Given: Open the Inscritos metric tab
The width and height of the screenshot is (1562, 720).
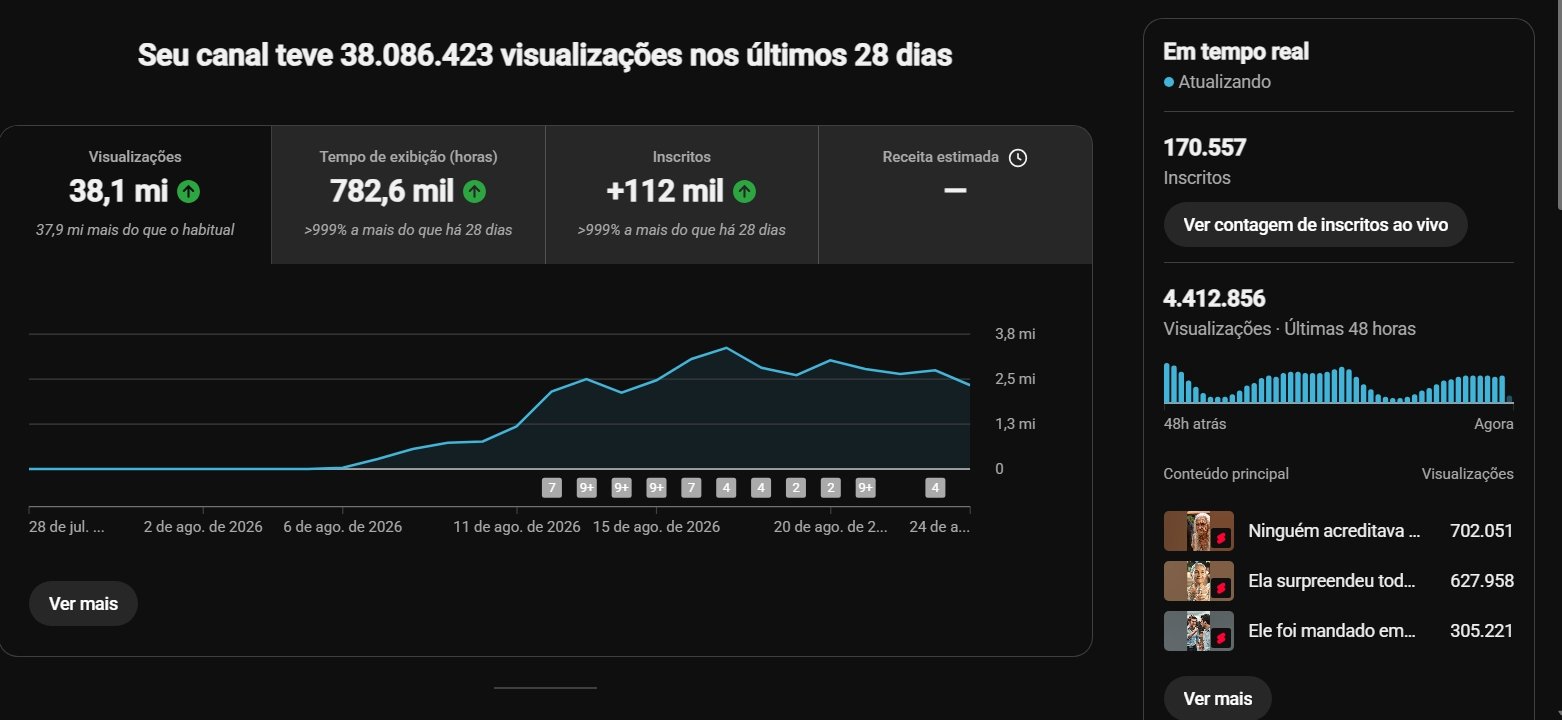Looking at the screenshot, I should click(681, 194).
